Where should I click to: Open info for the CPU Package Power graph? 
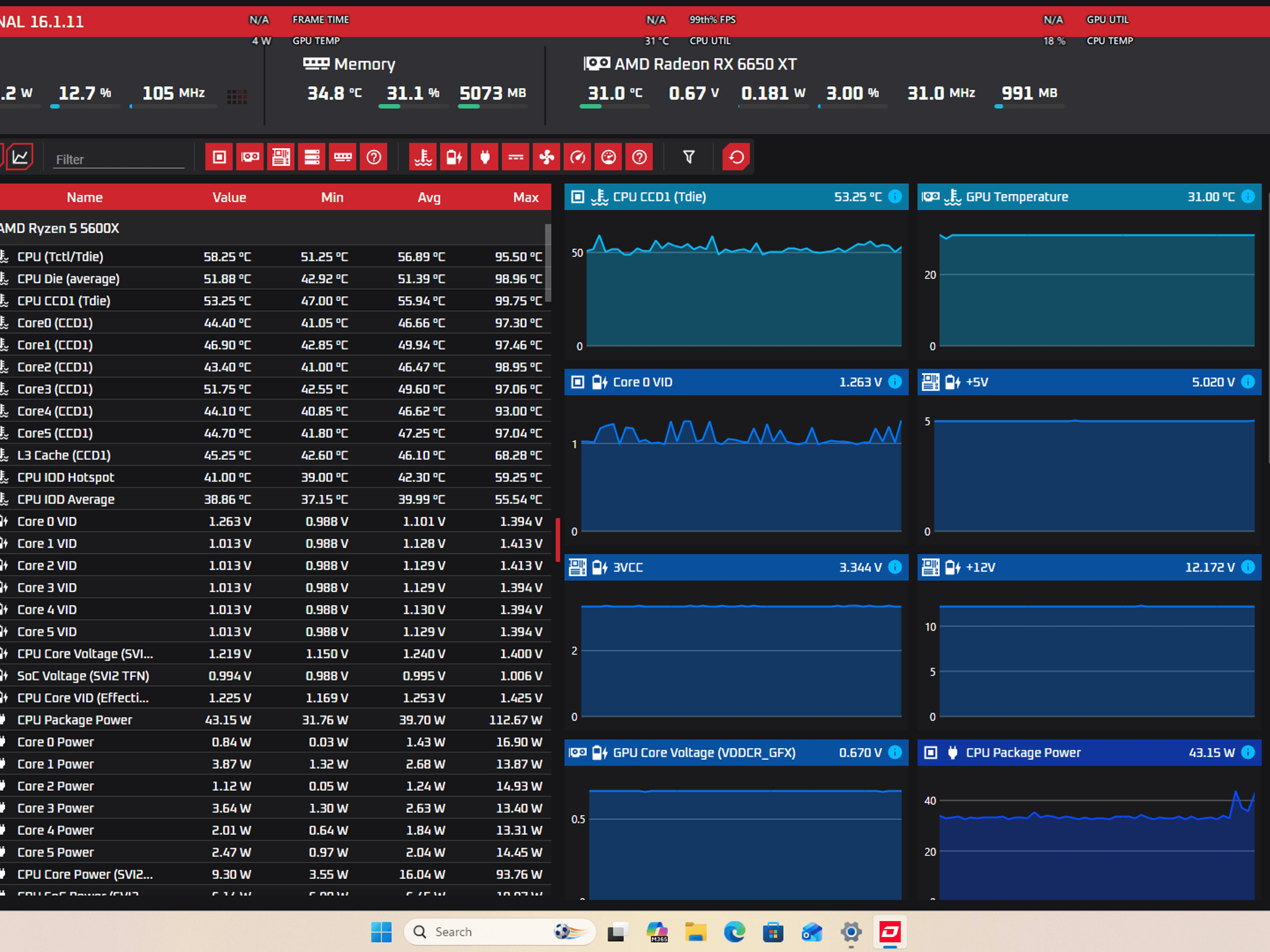tap(1248, 752)
